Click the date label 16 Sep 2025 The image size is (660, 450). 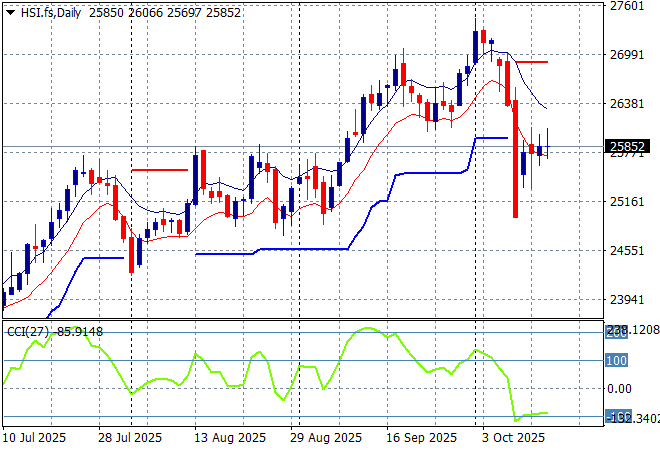point(422,438)
